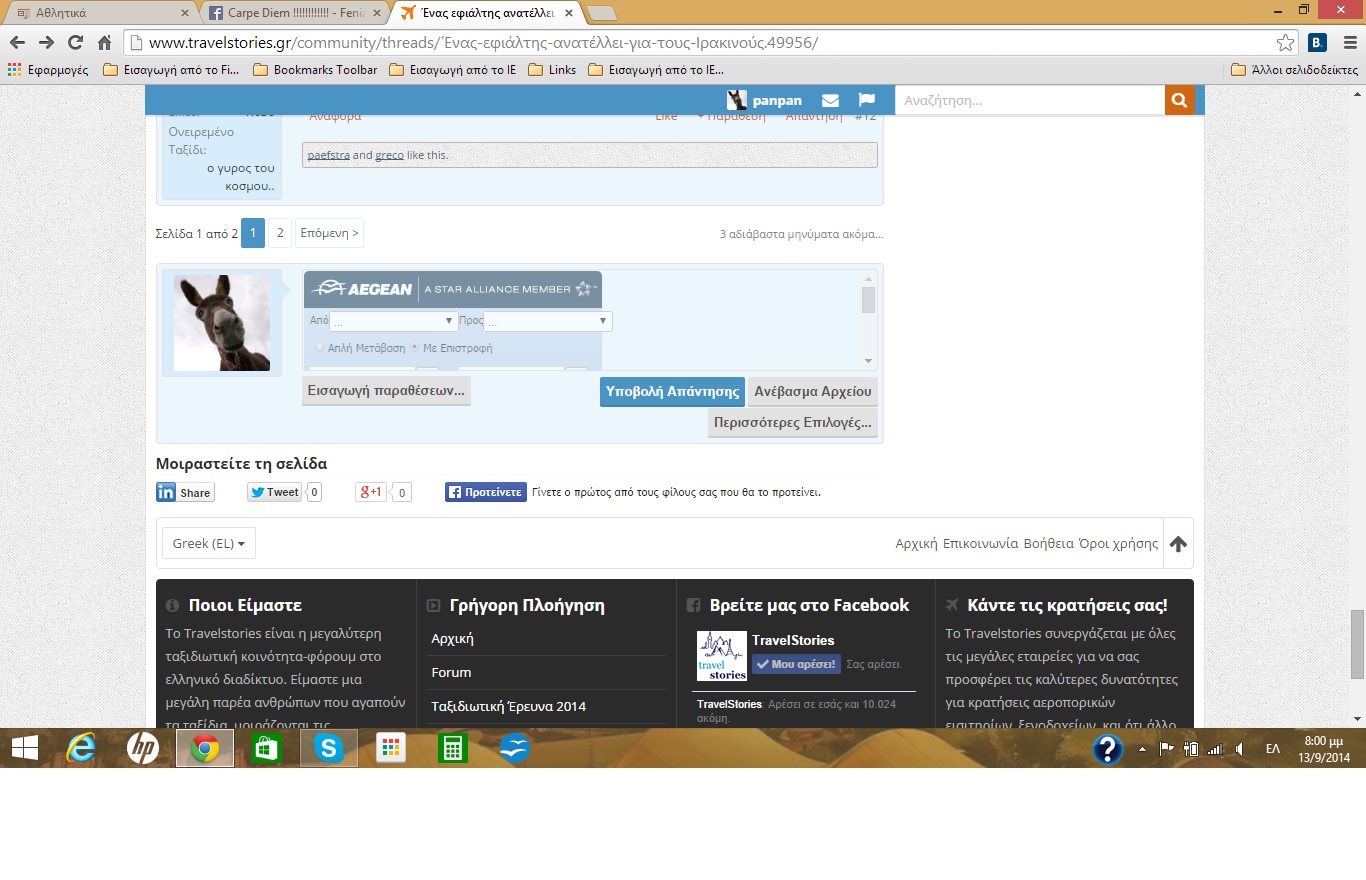The height and width of the screenshot is (880, 1366).
Task: Click Περισσότερες Επιλογές button
Action: point(793,422)
